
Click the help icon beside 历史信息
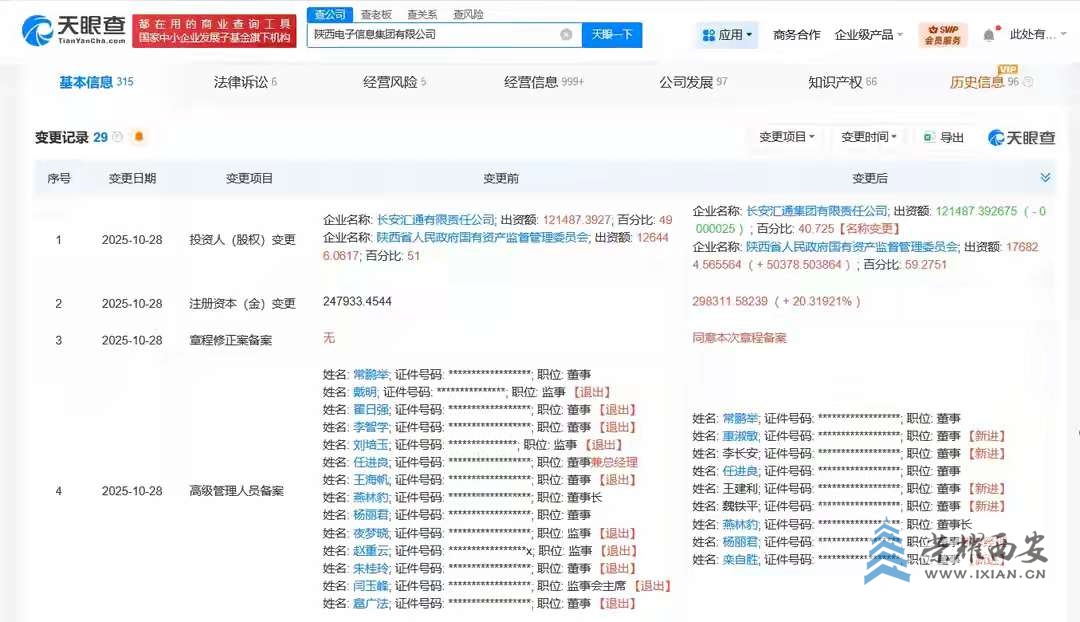1028,82
